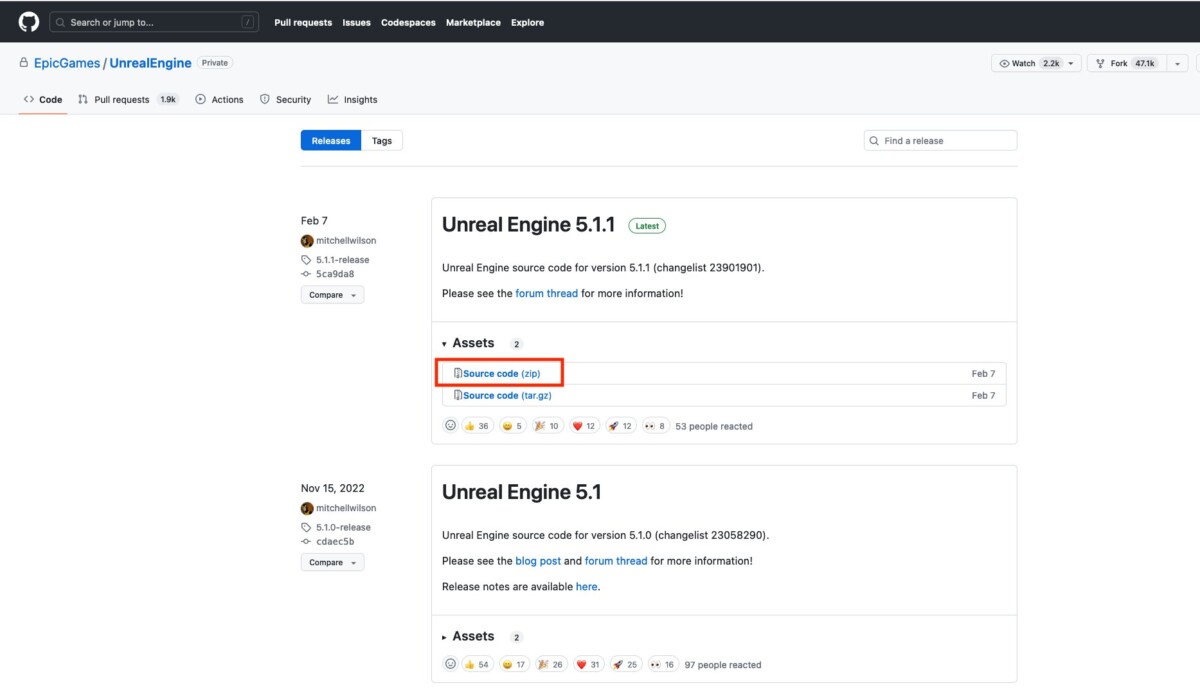Toggle the laugh reaction showing 5
This screenshot has height=699, width=1200.
point(512,426)
